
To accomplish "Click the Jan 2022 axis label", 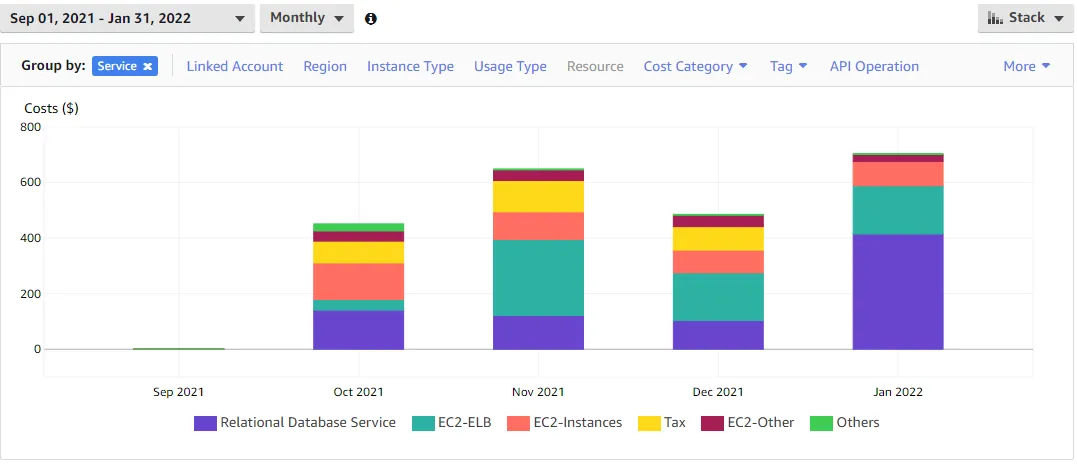I will coord(898,392).
